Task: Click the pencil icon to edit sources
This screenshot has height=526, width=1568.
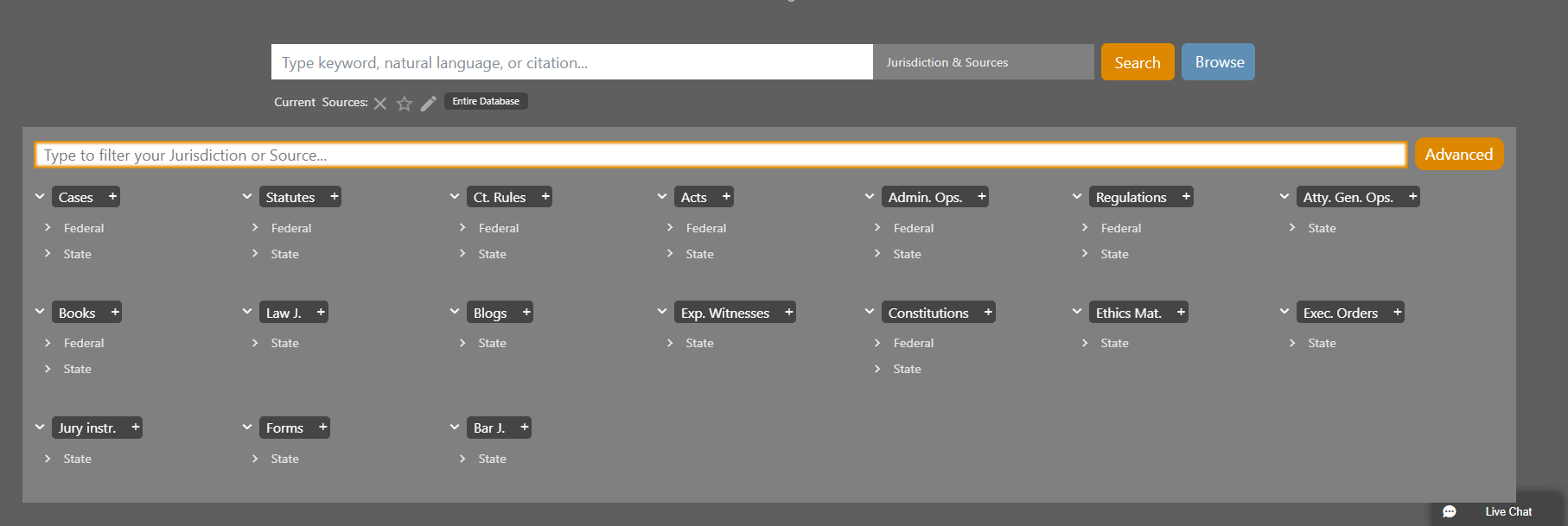Action: pyautogui.click(x=428, y=104)
